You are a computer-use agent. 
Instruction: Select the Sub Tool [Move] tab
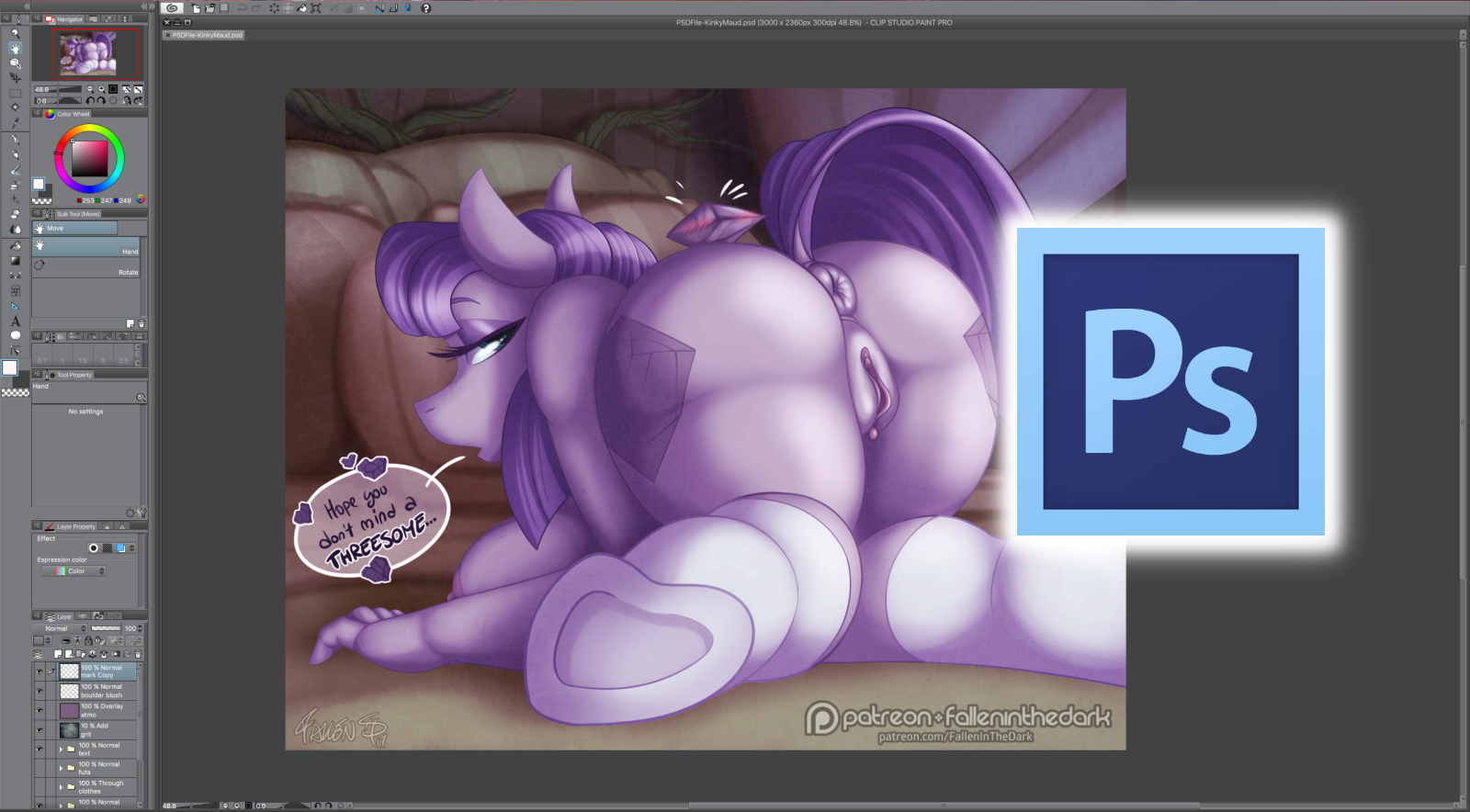73,214
